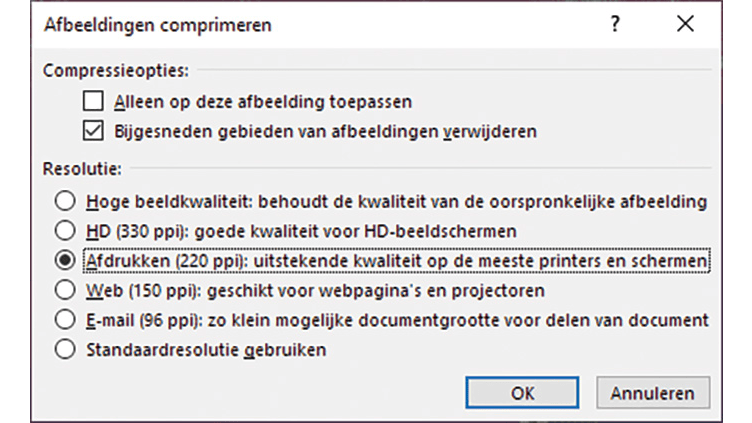Click the 'Resolutie' section heading
This screenshot has height=423, width=752.
coord(83,171)
